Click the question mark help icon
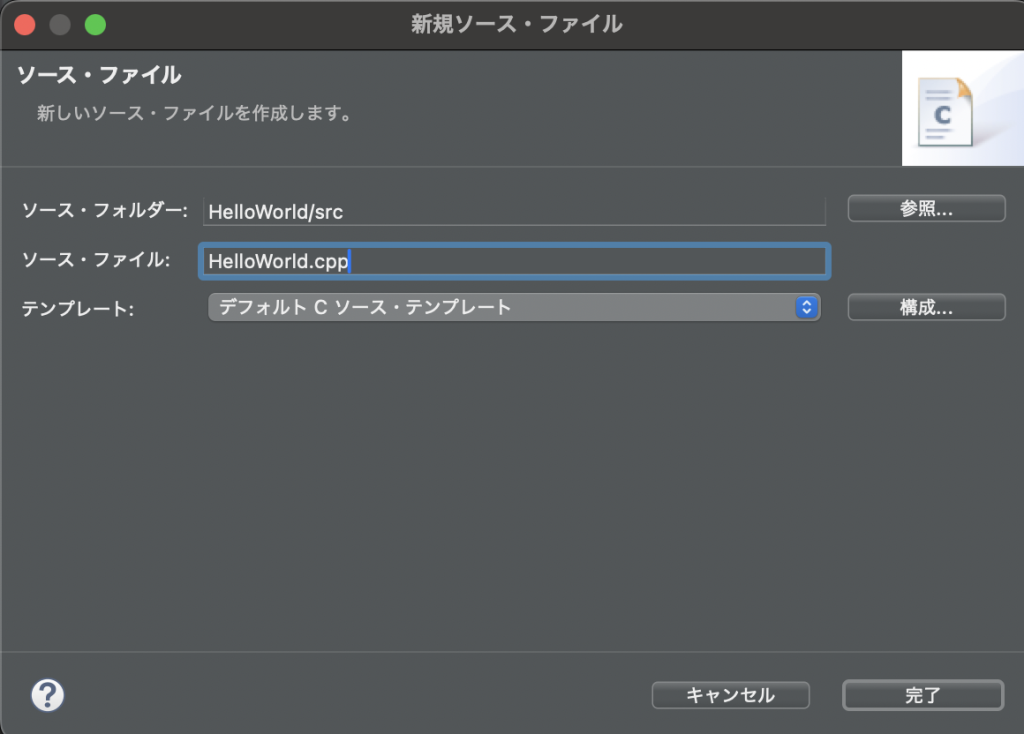The width and height of the screenshot is (1024, 734). coord(48,695)
